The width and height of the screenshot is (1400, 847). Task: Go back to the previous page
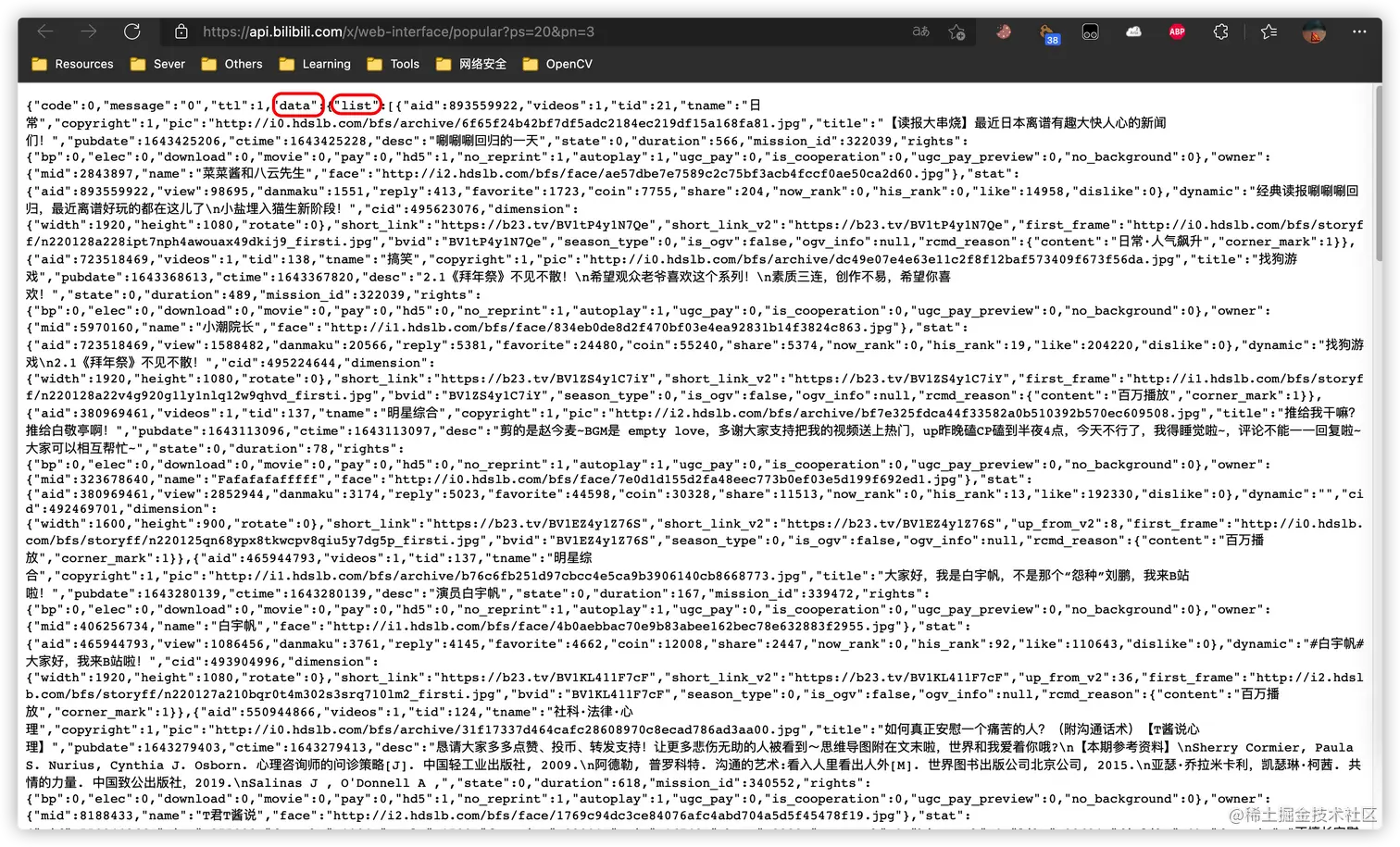(45, 31)
